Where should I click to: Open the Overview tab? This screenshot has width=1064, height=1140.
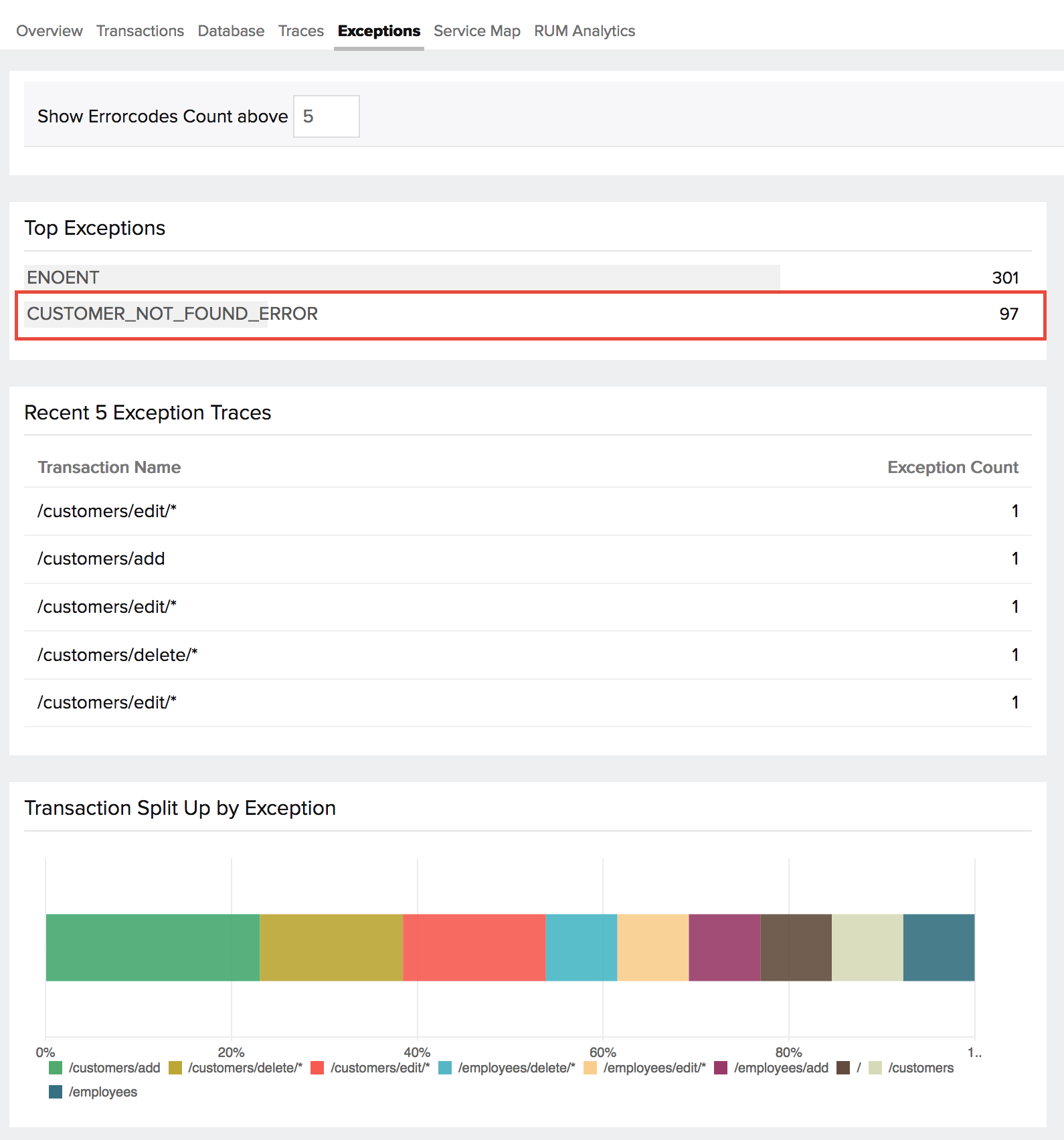(x=50, y=31)
